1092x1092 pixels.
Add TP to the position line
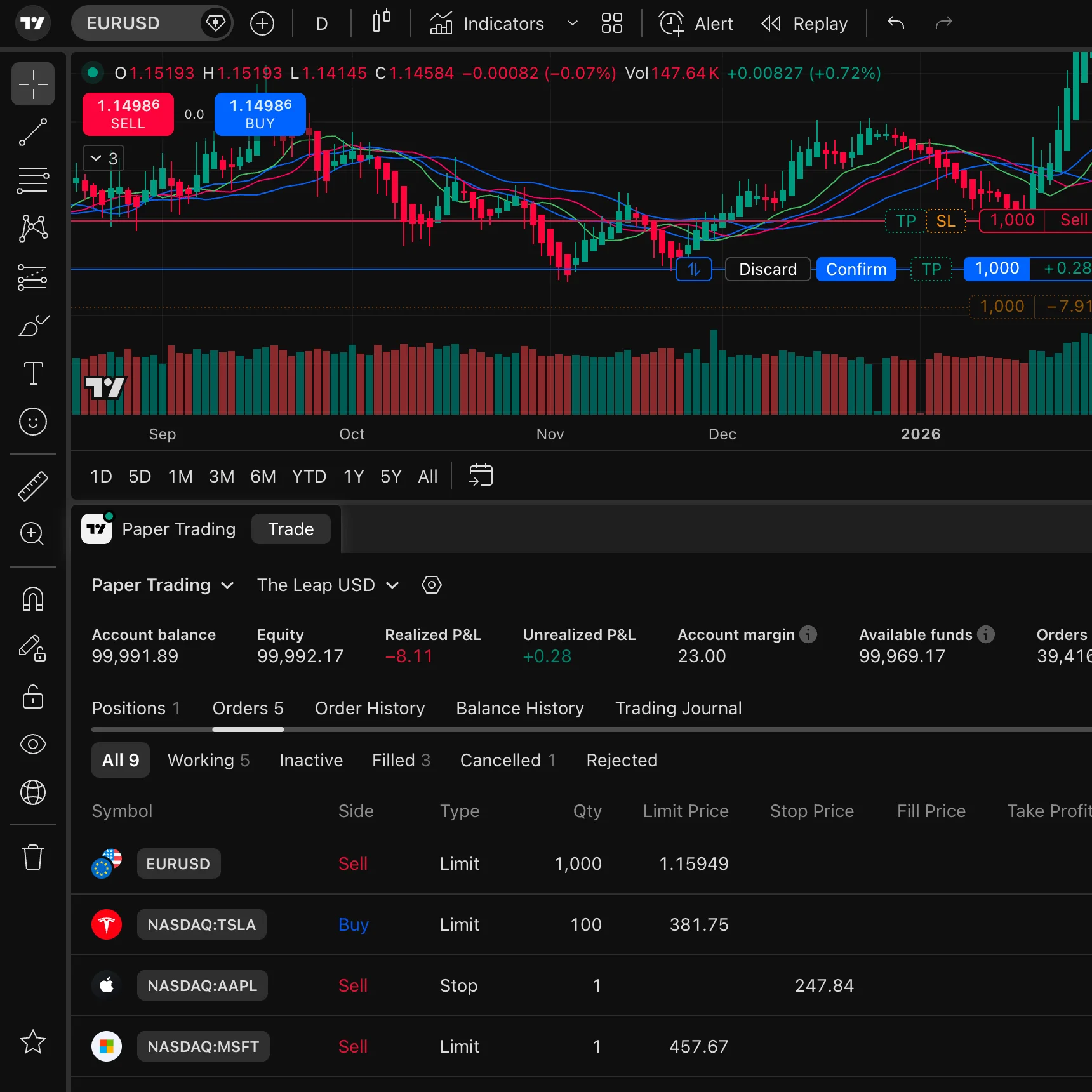tap(931, 269)
